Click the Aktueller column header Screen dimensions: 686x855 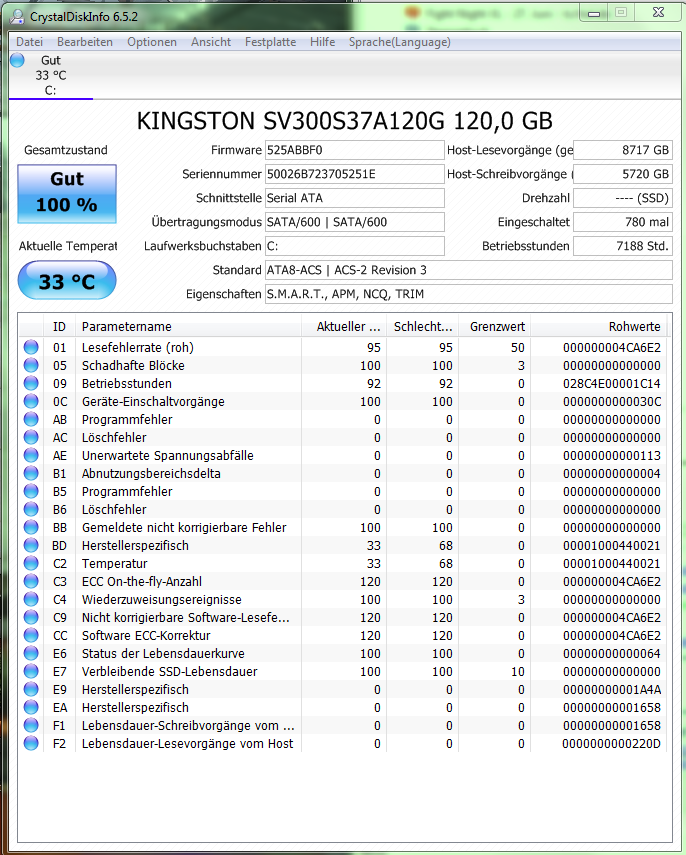(344, 327)
